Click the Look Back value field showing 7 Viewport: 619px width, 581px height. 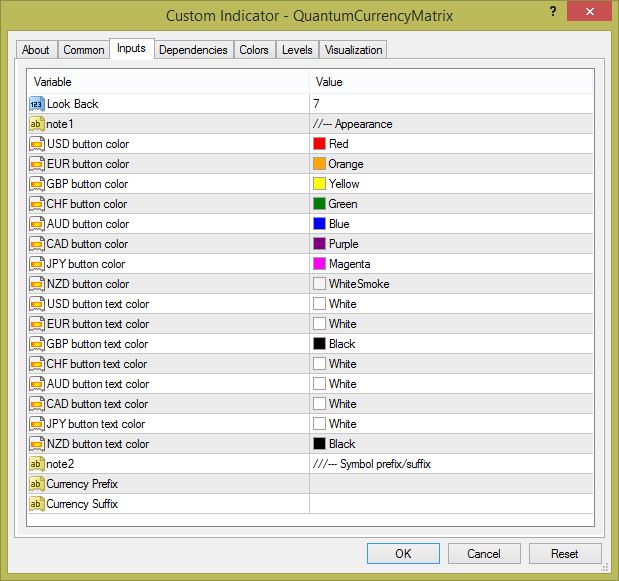click(450, 104)
